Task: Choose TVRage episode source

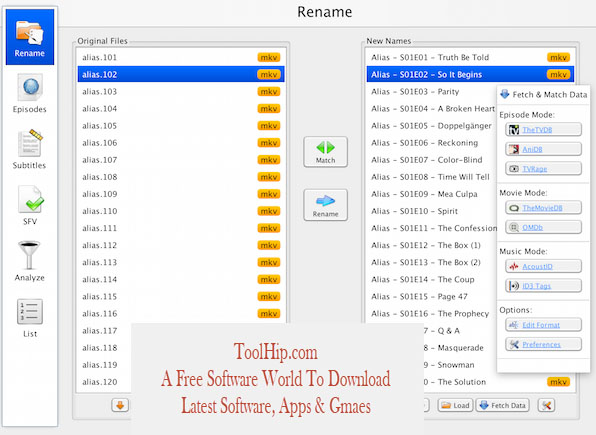Action: click(x=543, y=168)
